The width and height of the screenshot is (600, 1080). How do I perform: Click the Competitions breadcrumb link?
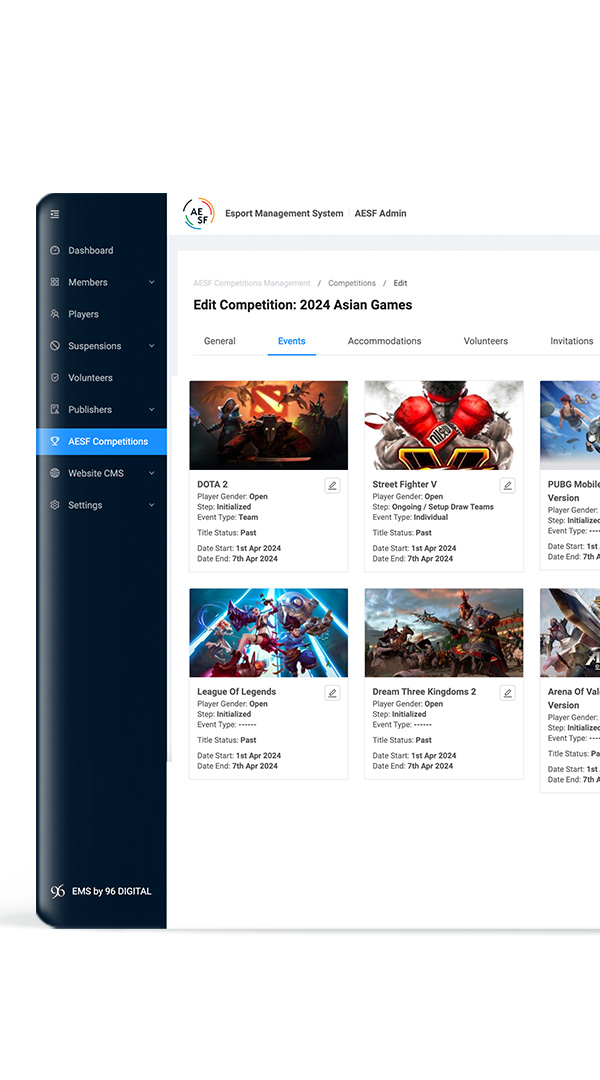tap(352, 283)
